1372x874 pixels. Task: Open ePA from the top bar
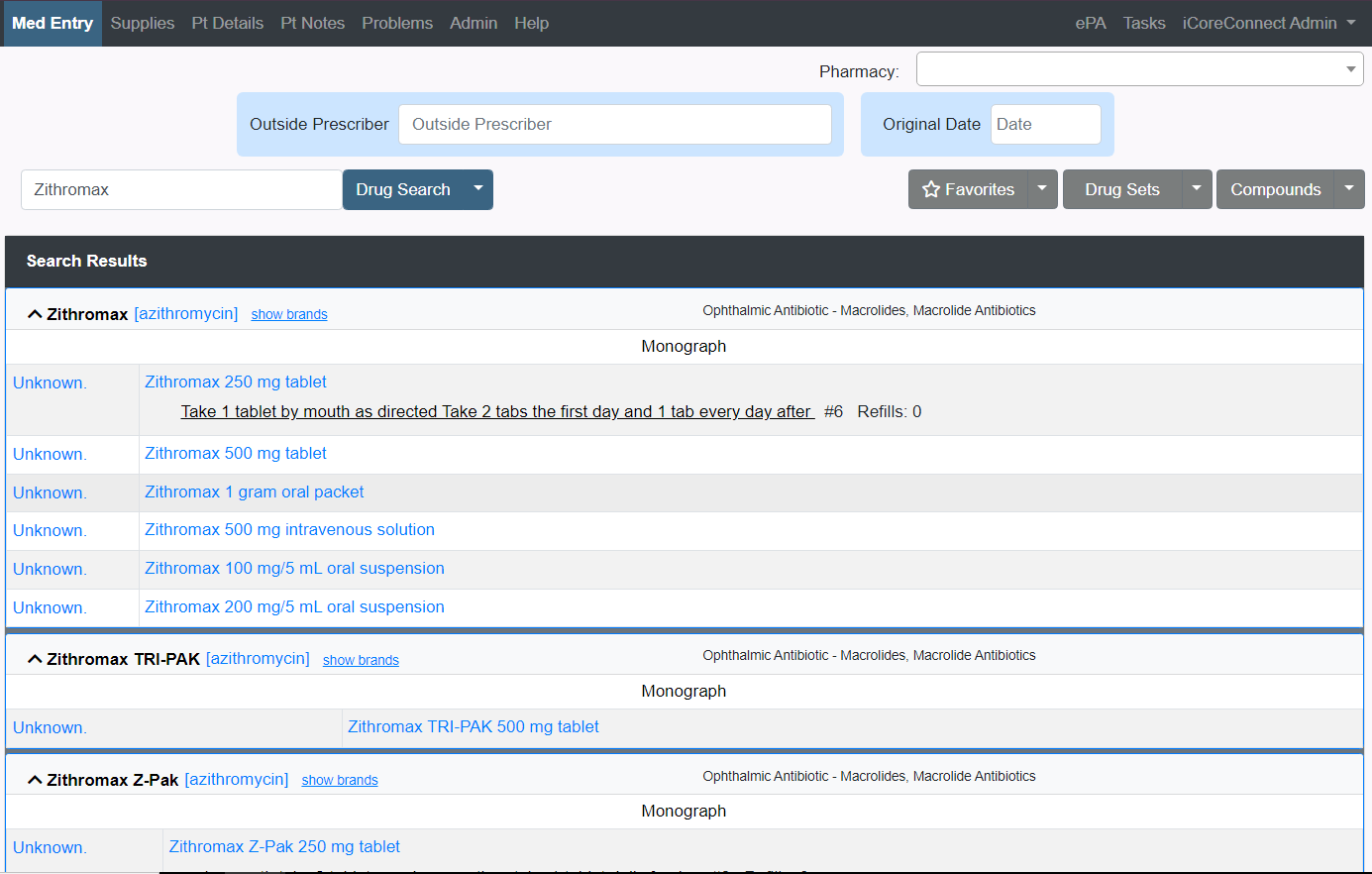1091,23
